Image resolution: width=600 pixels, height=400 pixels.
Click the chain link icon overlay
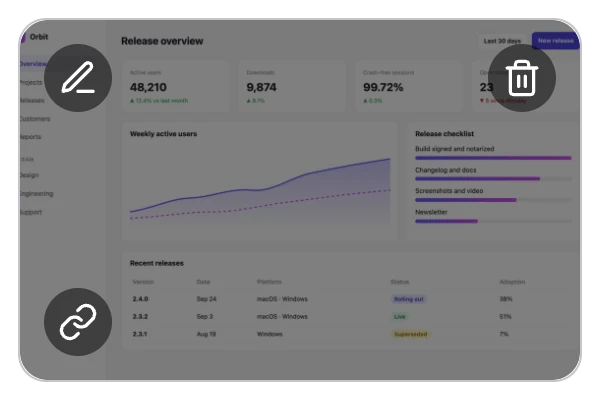click(x=78, y=322)
